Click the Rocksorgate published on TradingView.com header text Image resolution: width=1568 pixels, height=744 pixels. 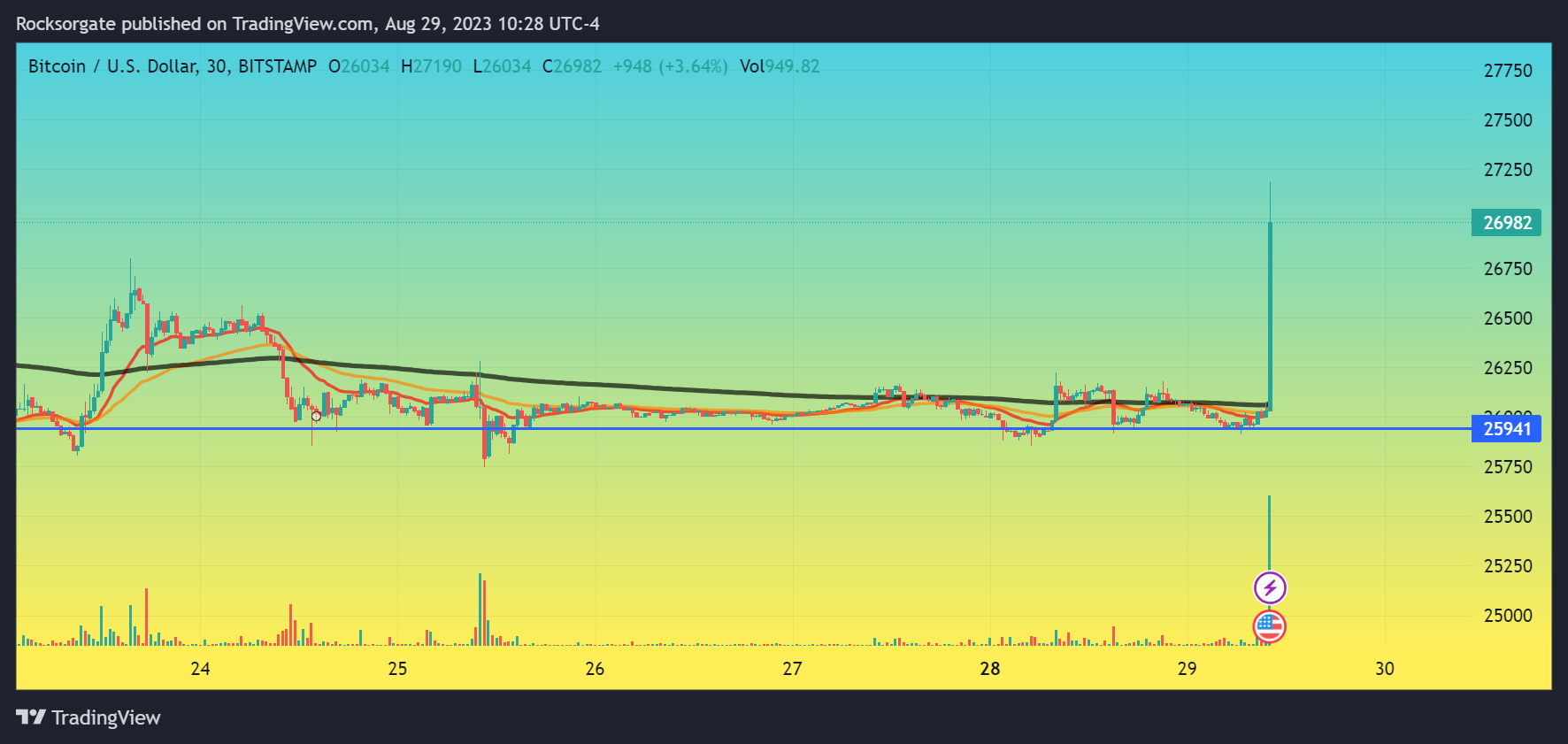tap(308, 24)
